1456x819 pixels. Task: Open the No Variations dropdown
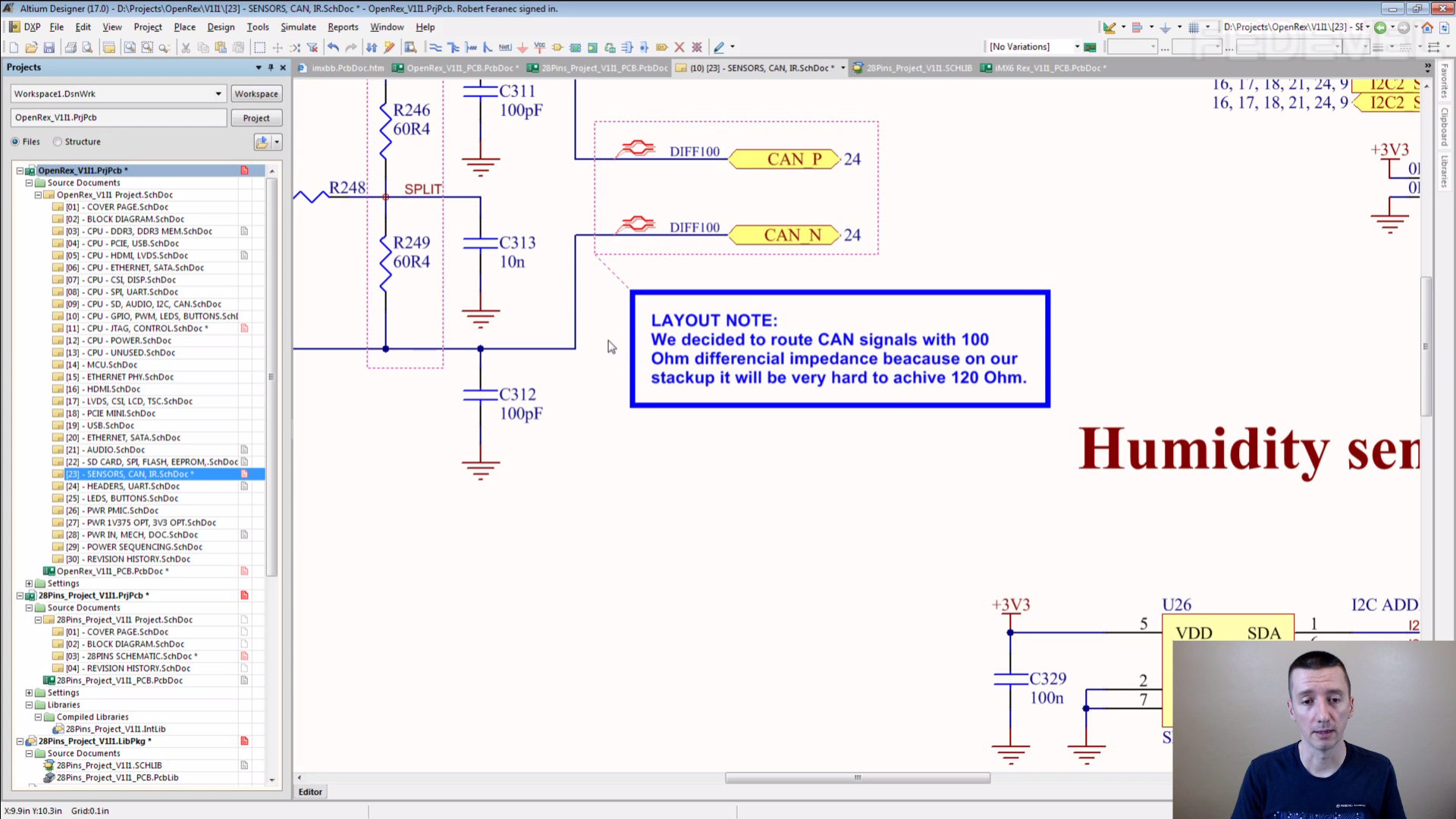tap(1077, 47)
